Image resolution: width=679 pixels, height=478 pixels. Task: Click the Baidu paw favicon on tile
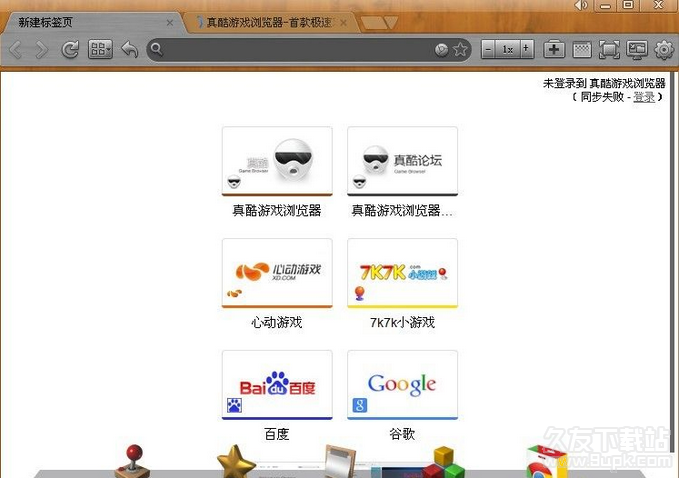(x=234, y=405)
